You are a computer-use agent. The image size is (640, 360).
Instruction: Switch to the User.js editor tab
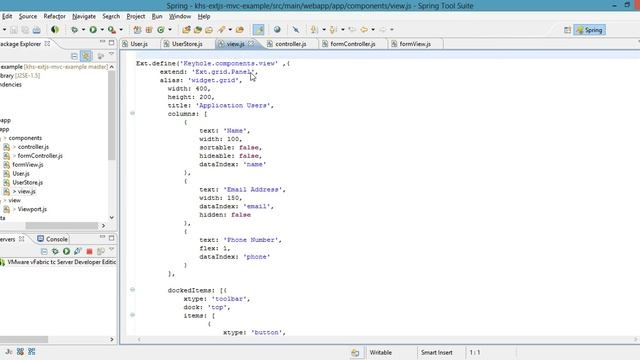pyautogui.click(x=139, y=44)
